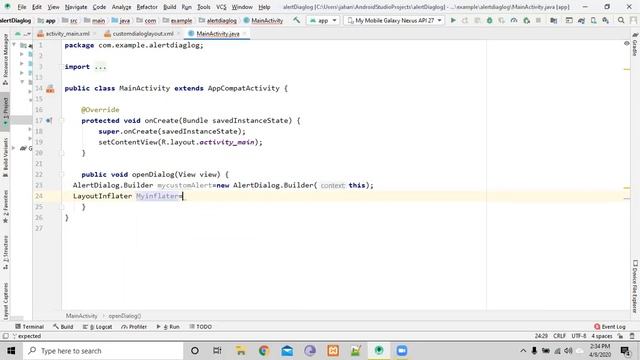The image size is (640, 360).
Task: Open the profiler gauge icon in toolbar
Action: 514,20
